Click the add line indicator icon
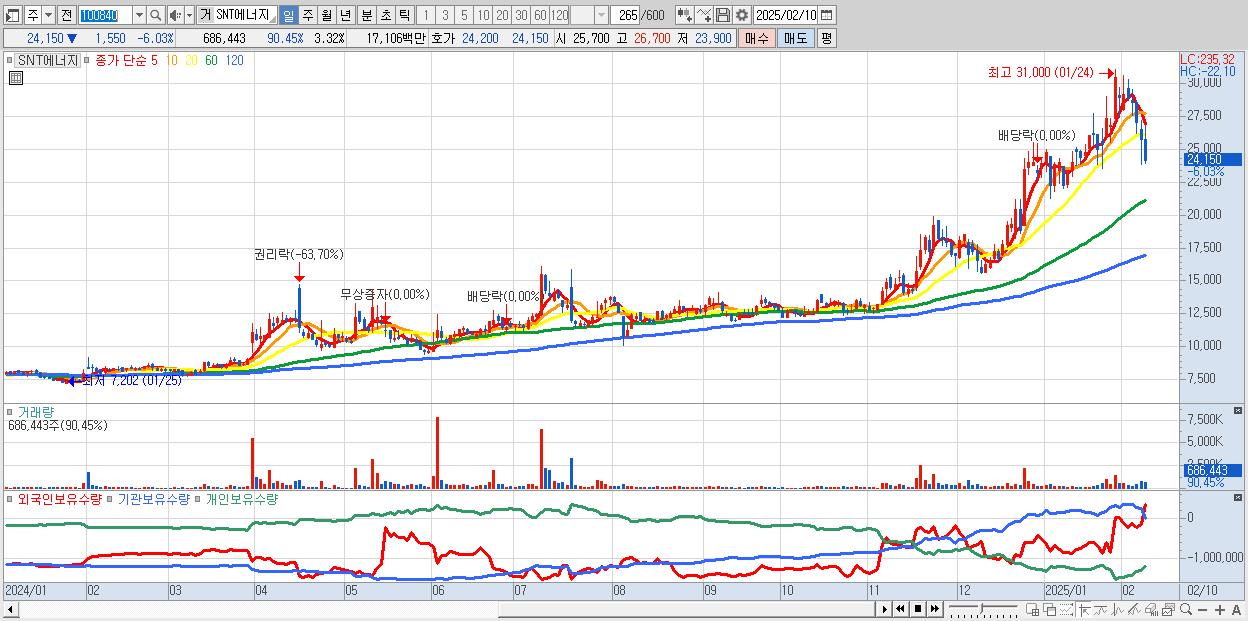1248x621 pixels. pyautogui.click(x=704, y=15)
